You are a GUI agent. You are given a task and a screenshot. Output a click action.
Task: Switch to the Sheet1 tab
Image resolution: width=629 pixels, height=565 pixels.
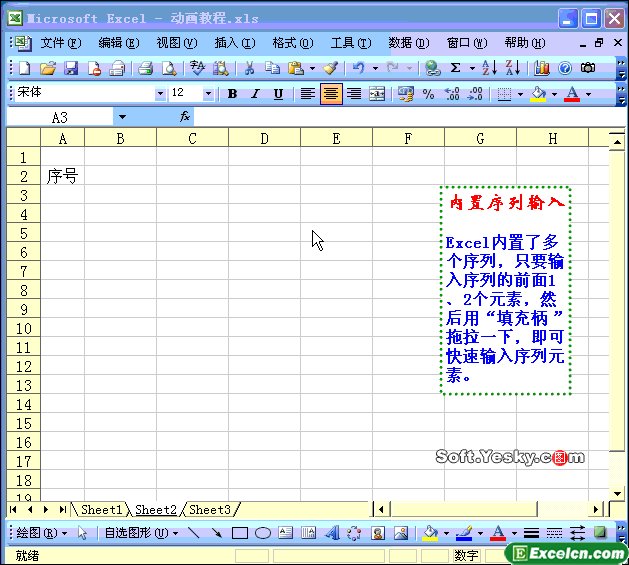point(101,510)
